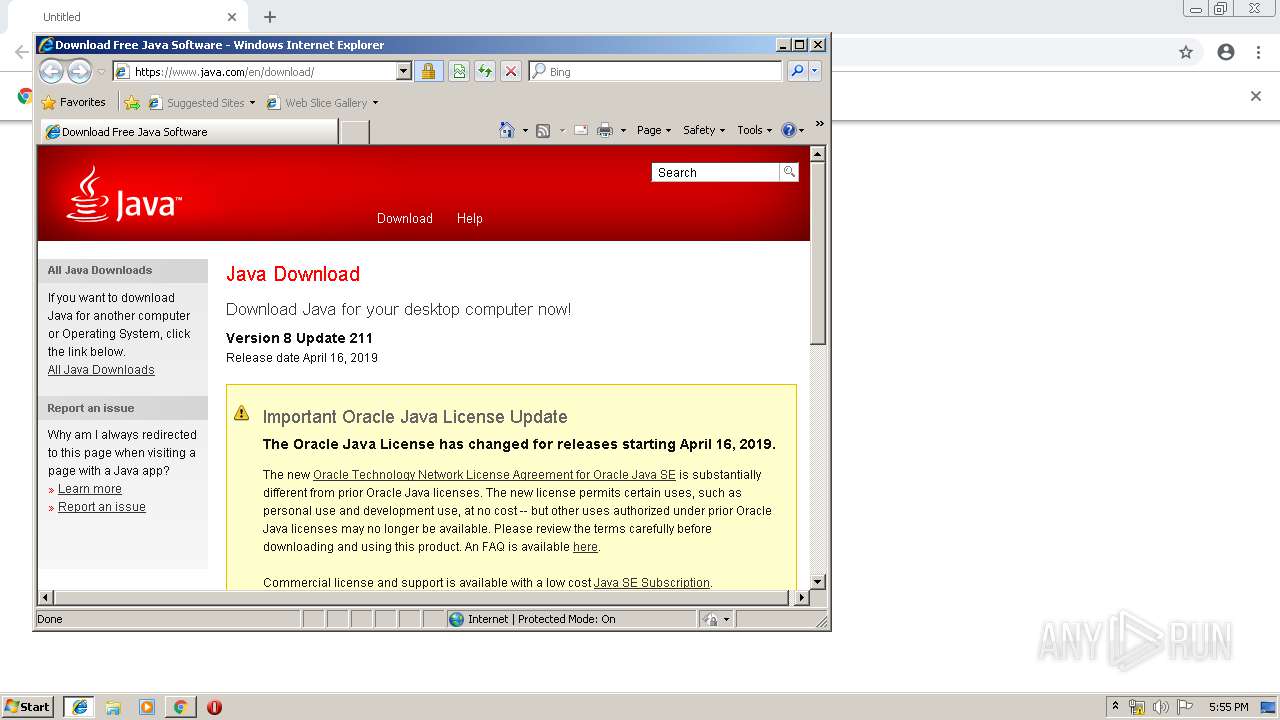The image size is (1280, 720).
Task: Click the Read Mail envelope icon
Action: [580, 130]
